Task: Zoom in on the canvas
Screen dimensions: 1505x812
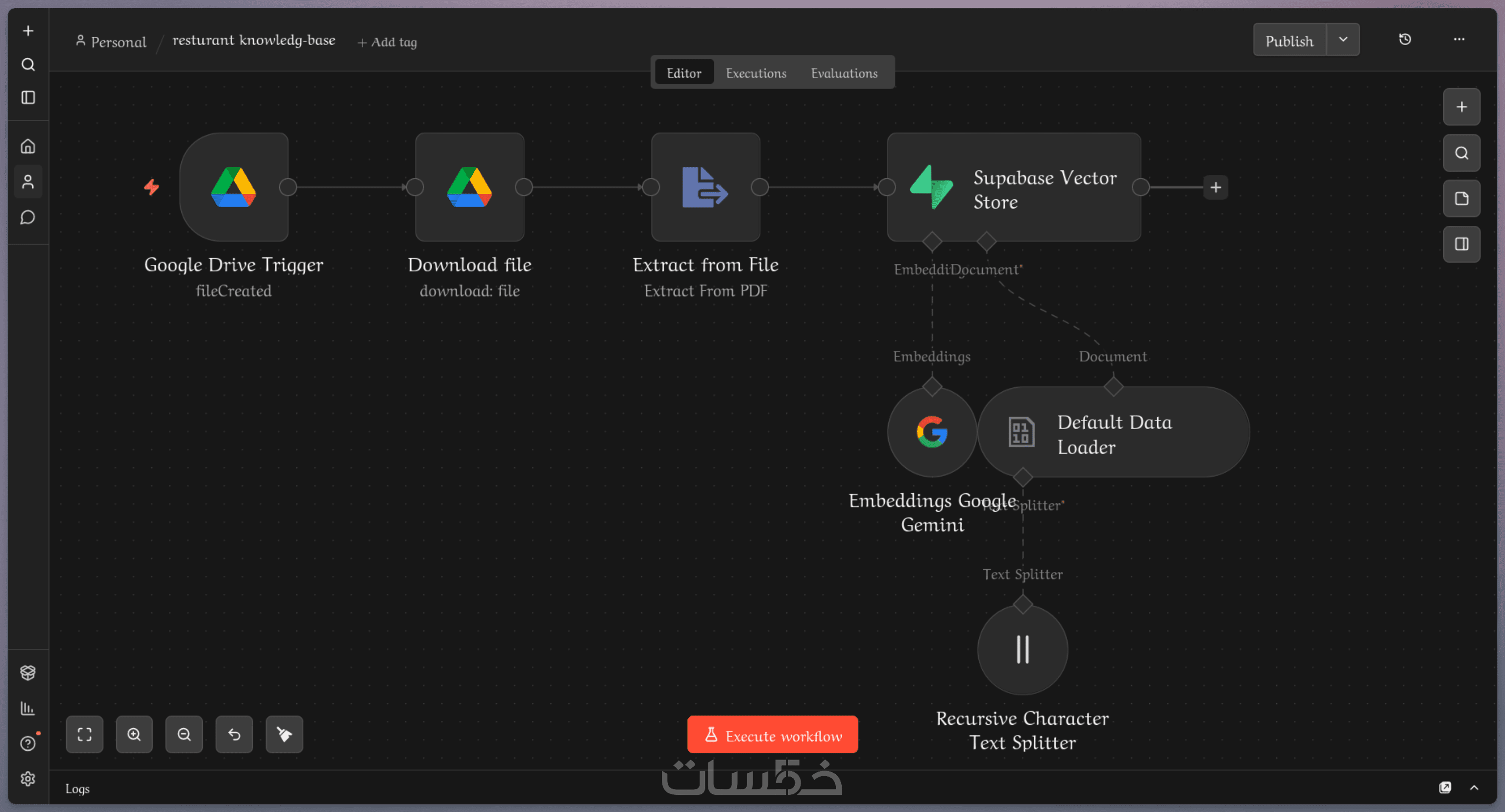Action: 134,734
